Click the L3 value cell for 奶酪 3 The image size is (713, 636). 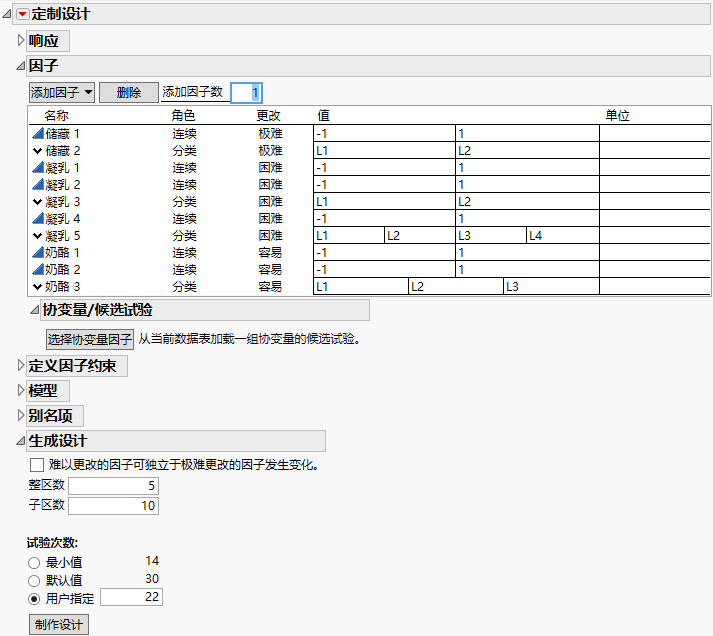pos(551,286)
